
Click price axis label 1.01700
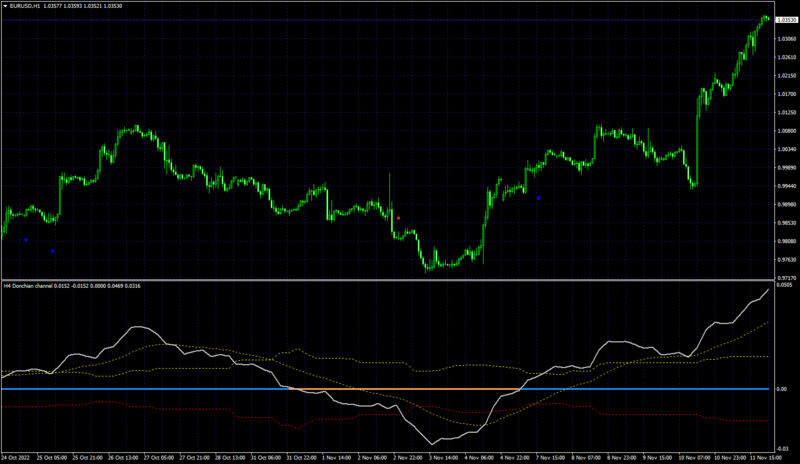tap(786, 94)
